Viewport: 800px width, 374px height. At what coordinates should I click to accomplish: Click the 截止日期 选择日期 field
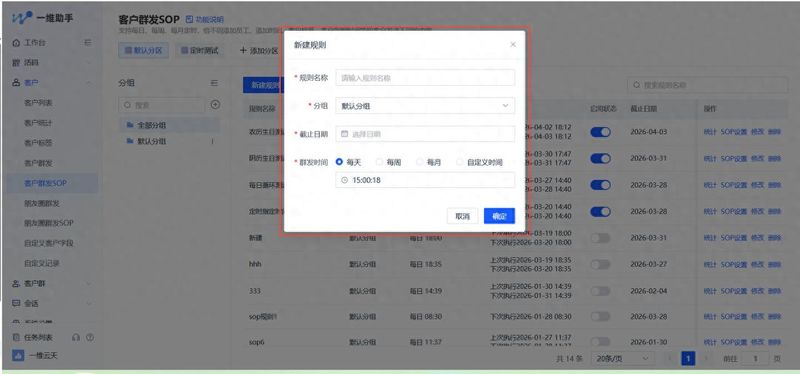coord(425,134)
